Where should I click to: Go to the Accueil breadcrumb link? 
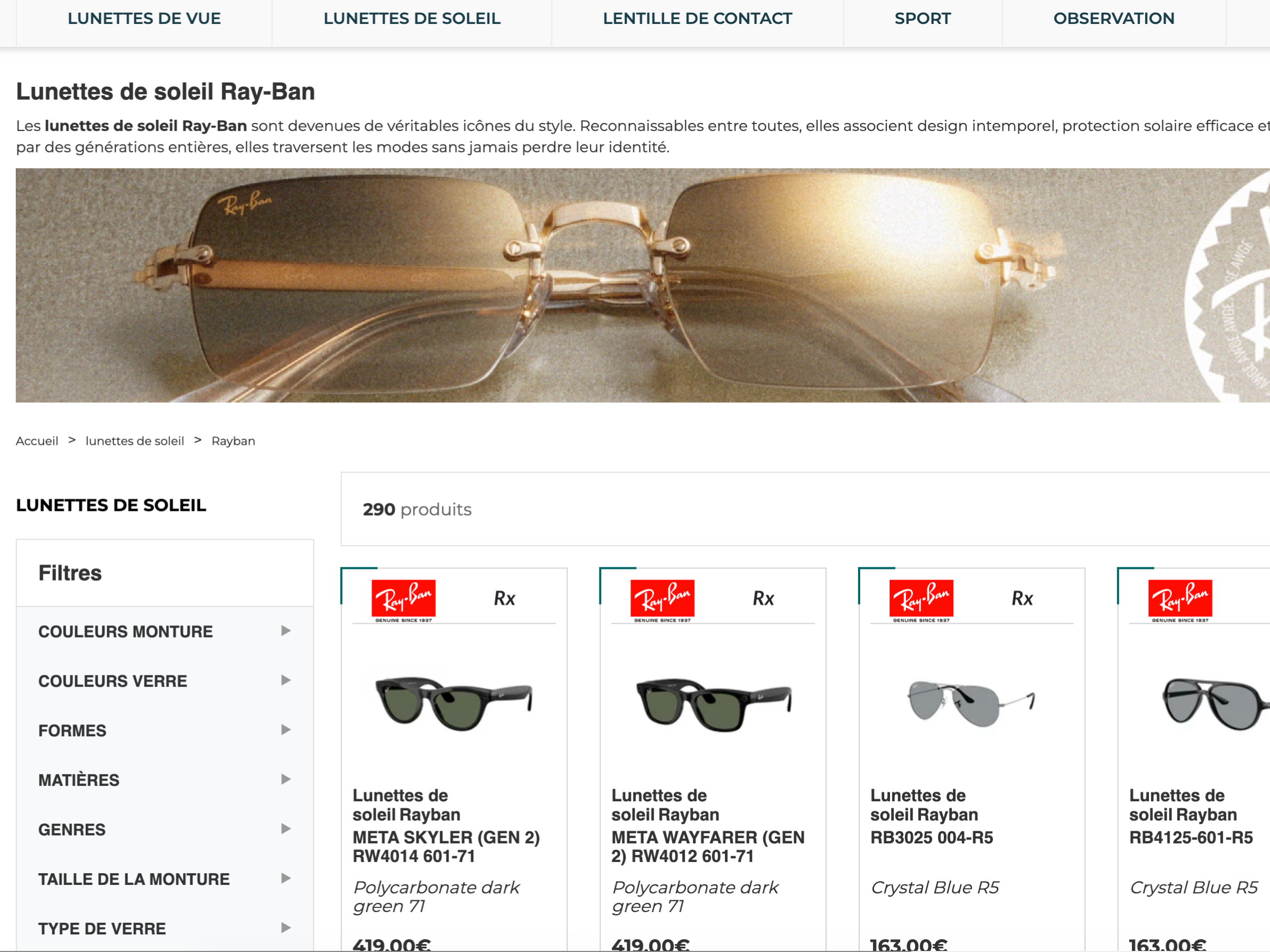point(37,441)
